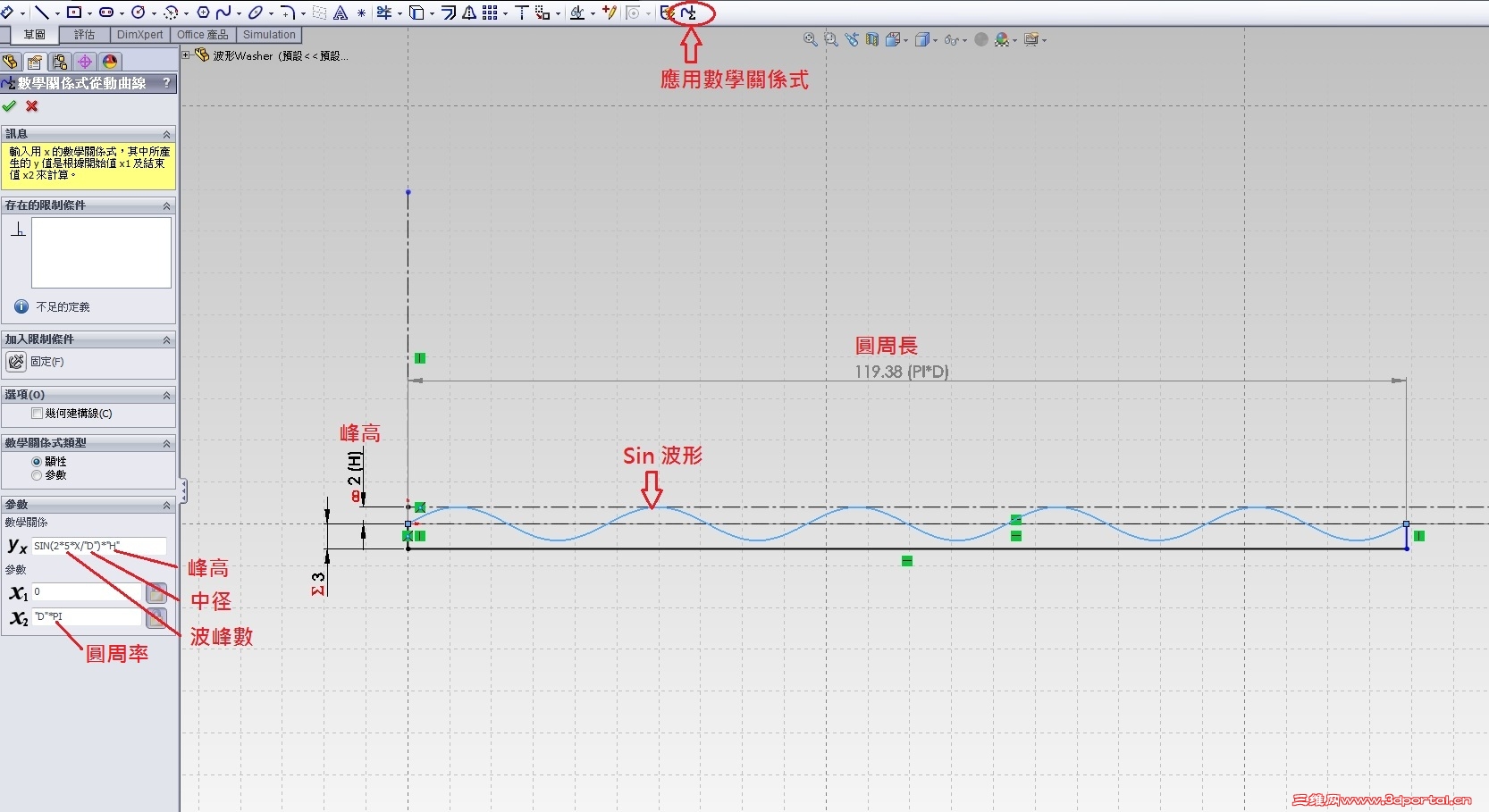Toggle the 幾何建構線(C) checkbox

tap(37, 414)
